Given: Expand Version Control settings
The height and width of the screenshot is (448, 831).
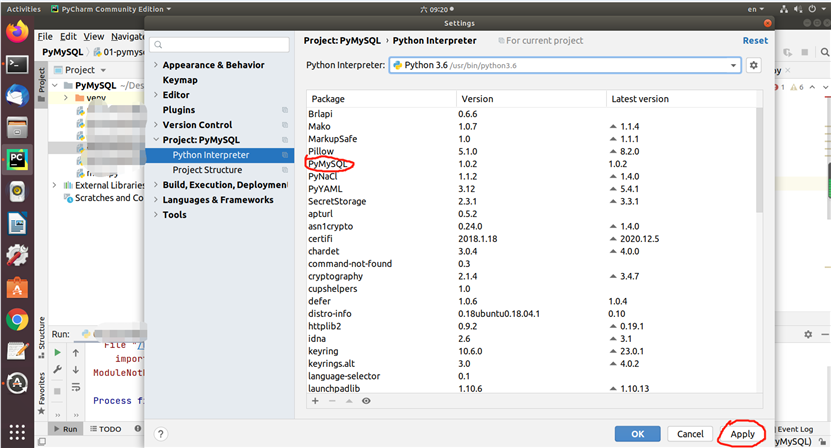Looking at the screenshot, I should tap(155, 125).
